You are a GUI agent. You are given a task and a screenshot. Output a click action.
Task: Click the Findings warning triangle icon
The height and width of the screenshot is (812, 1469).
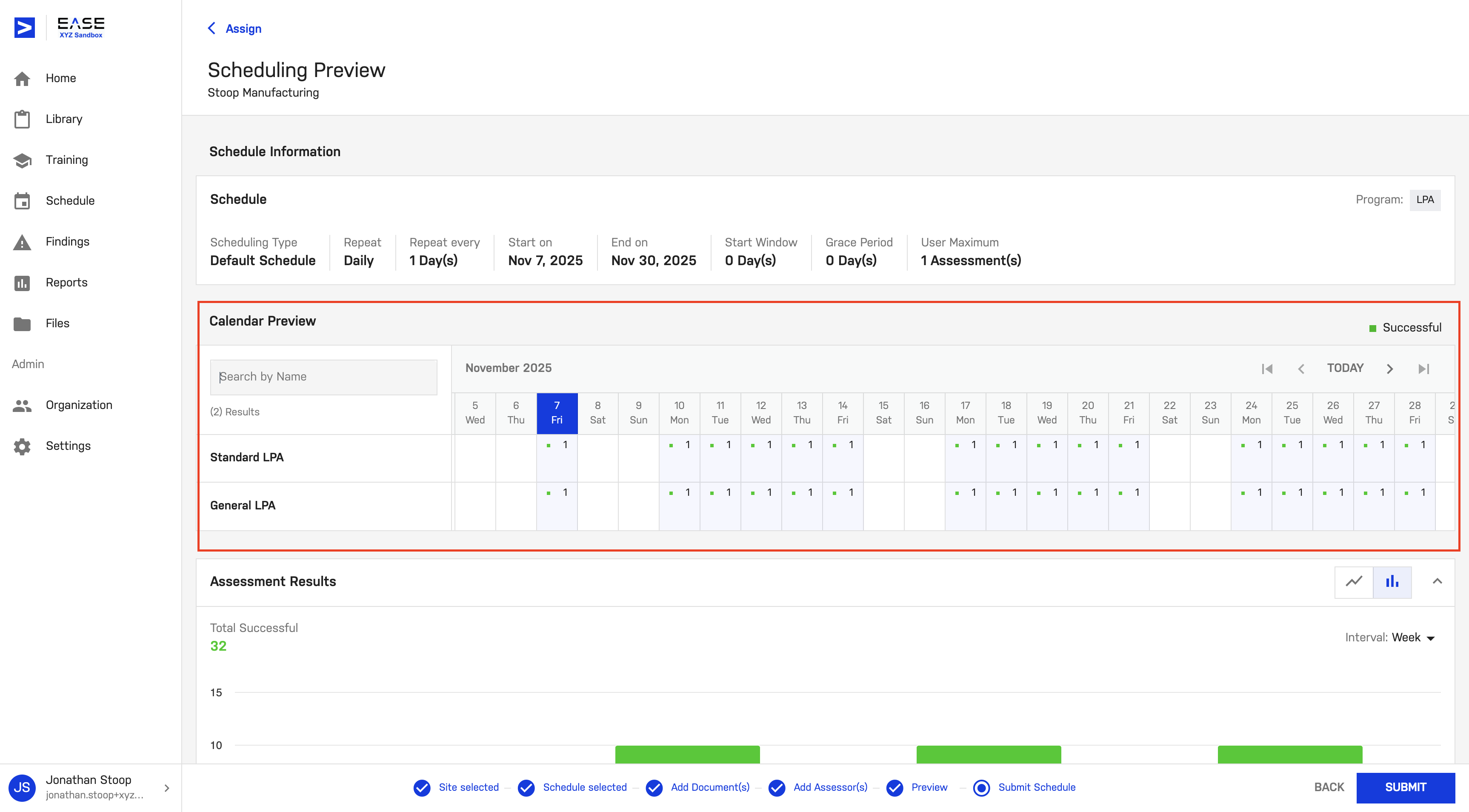[22, 242]
